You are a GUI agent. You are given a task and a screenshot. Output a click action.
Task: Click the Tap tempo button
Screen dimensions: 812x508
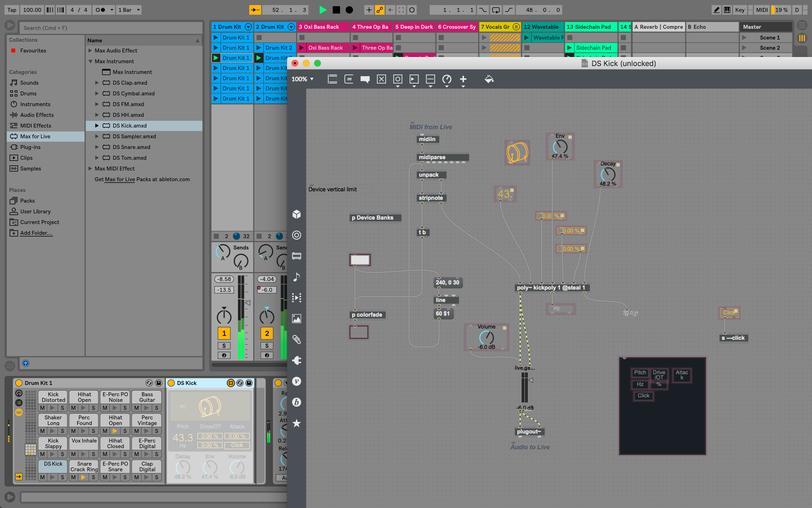coord(11,10)
